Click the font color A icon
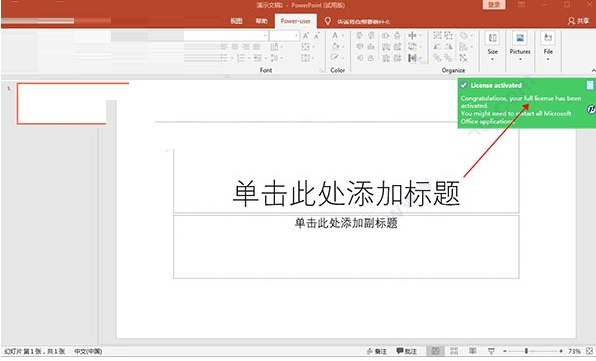The image size is (596, 361). (x=335, y=35)
